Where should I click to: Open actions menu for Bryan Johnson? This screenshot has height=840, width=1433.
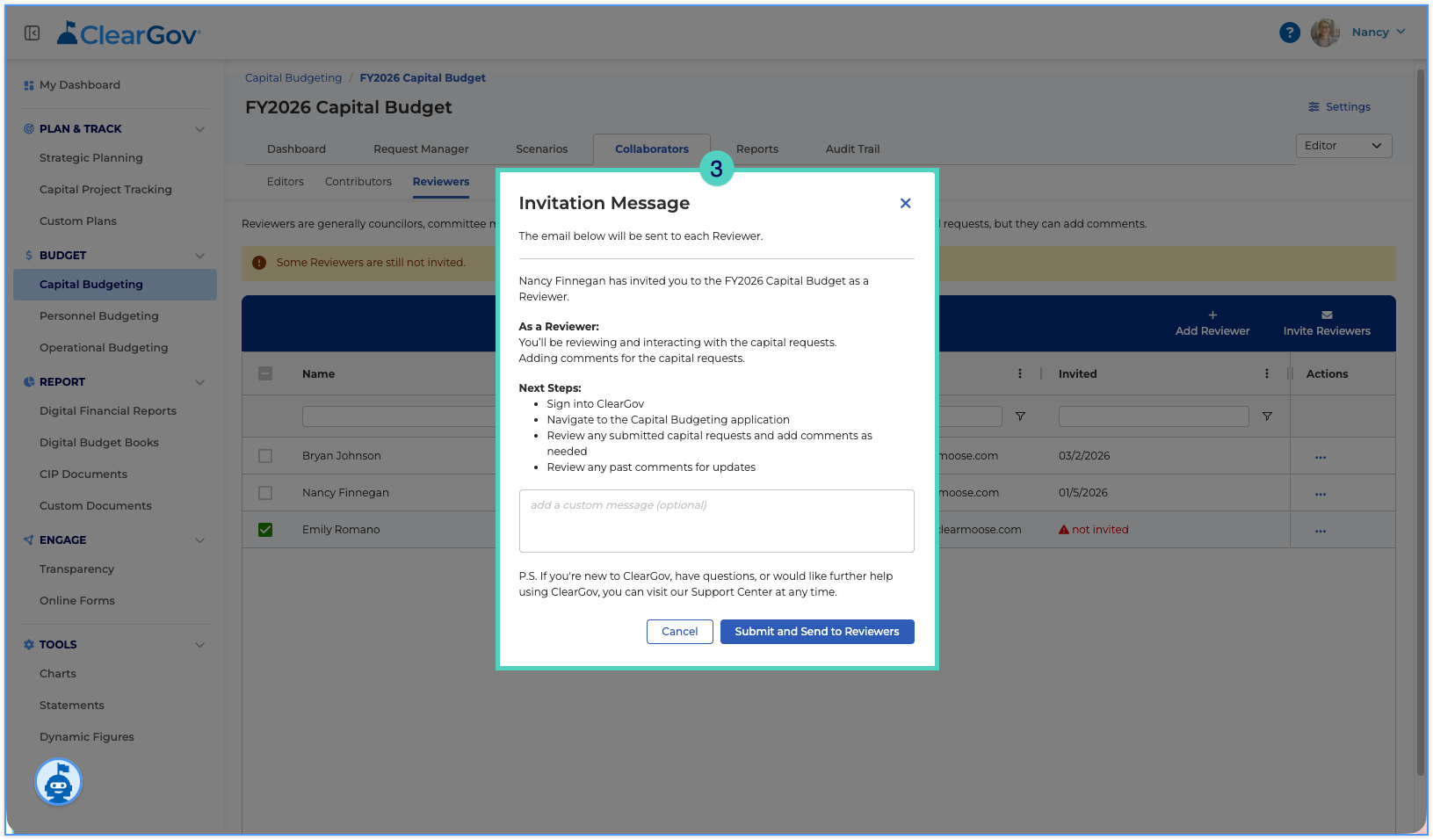coord(1320,457)
